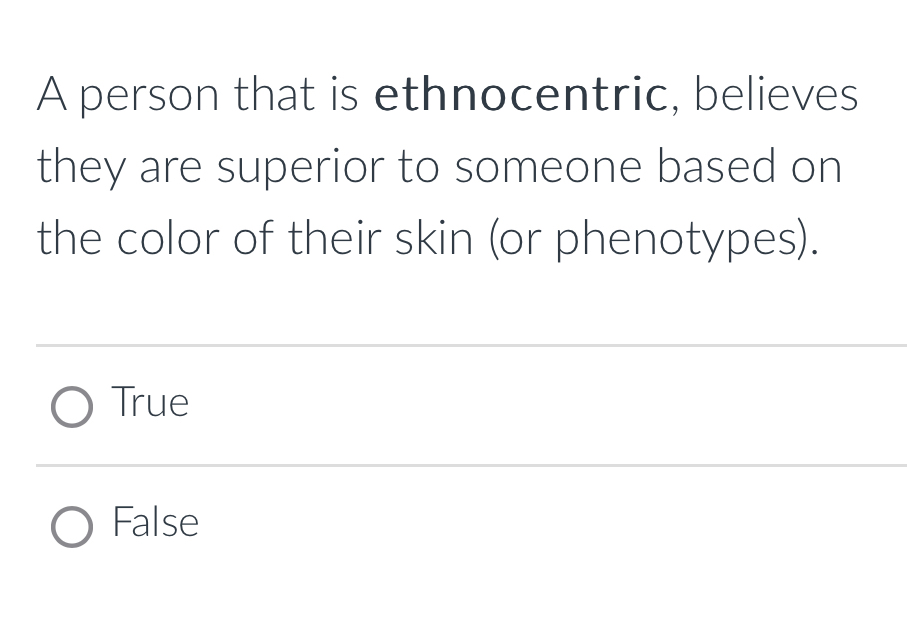Choose False for the ethnocentric question
Screen dimensions: 907x631
point(71,526)
